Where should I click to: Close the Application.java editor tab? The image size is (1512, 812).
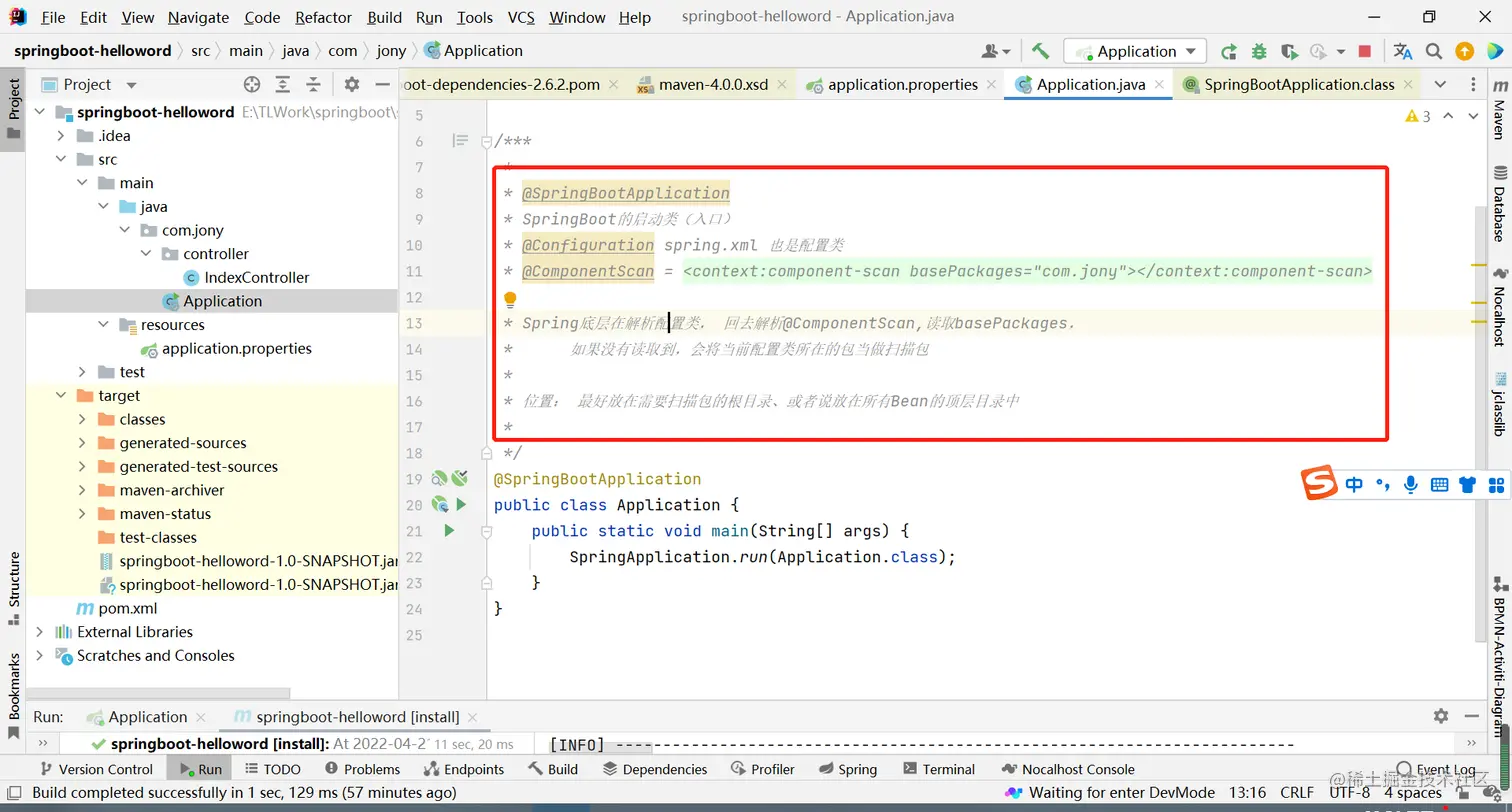(1160, 85)
